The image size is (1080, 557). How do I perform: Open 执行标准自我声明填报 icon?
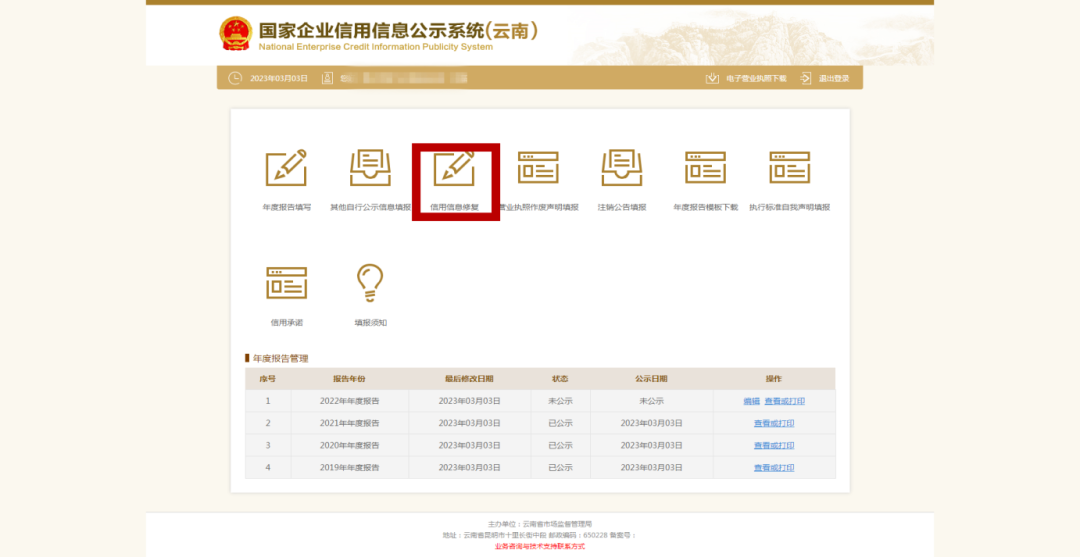(x=789, y=168)
